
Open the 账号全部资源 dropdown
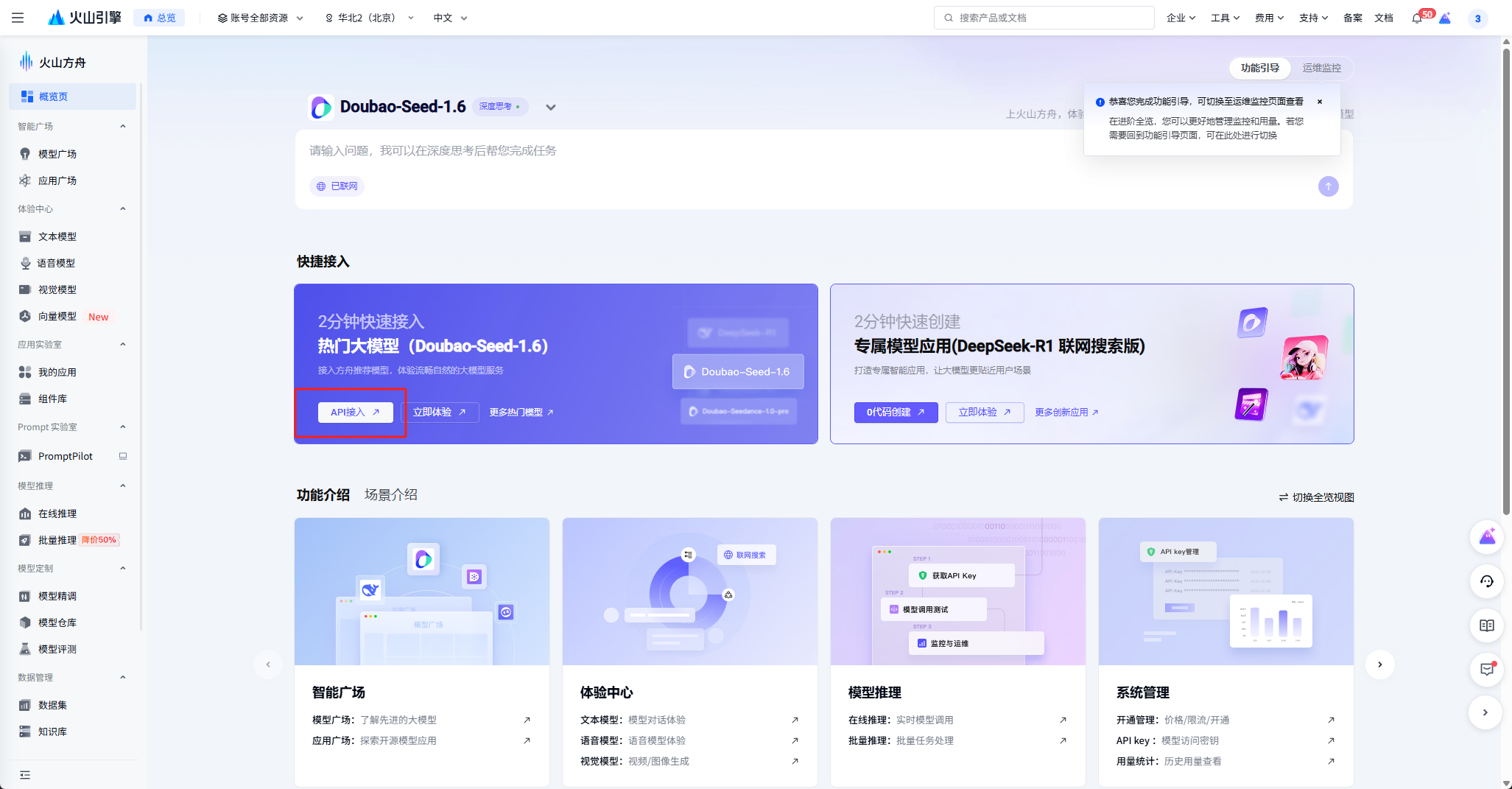click(x=260, y=18)
